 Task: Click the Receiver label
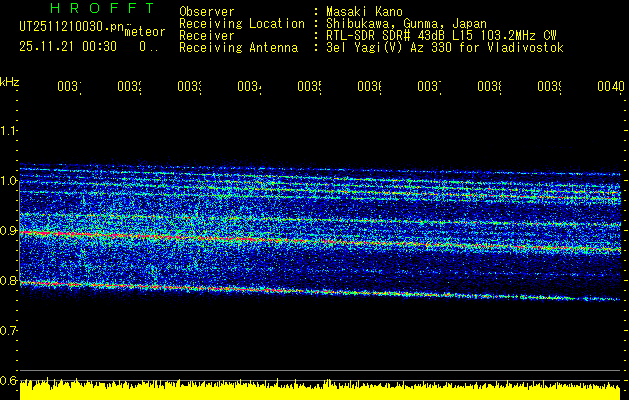click(x=207, y=36)
